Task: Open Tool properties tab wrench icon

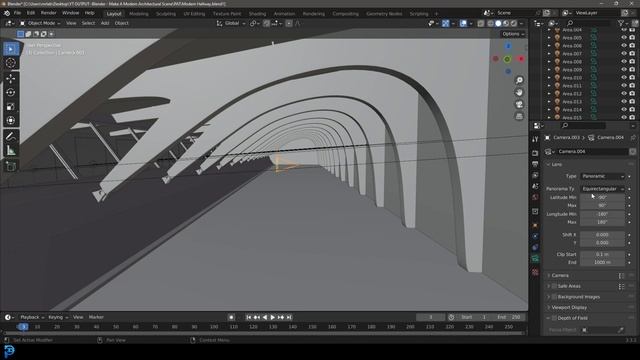Action: 535,140
